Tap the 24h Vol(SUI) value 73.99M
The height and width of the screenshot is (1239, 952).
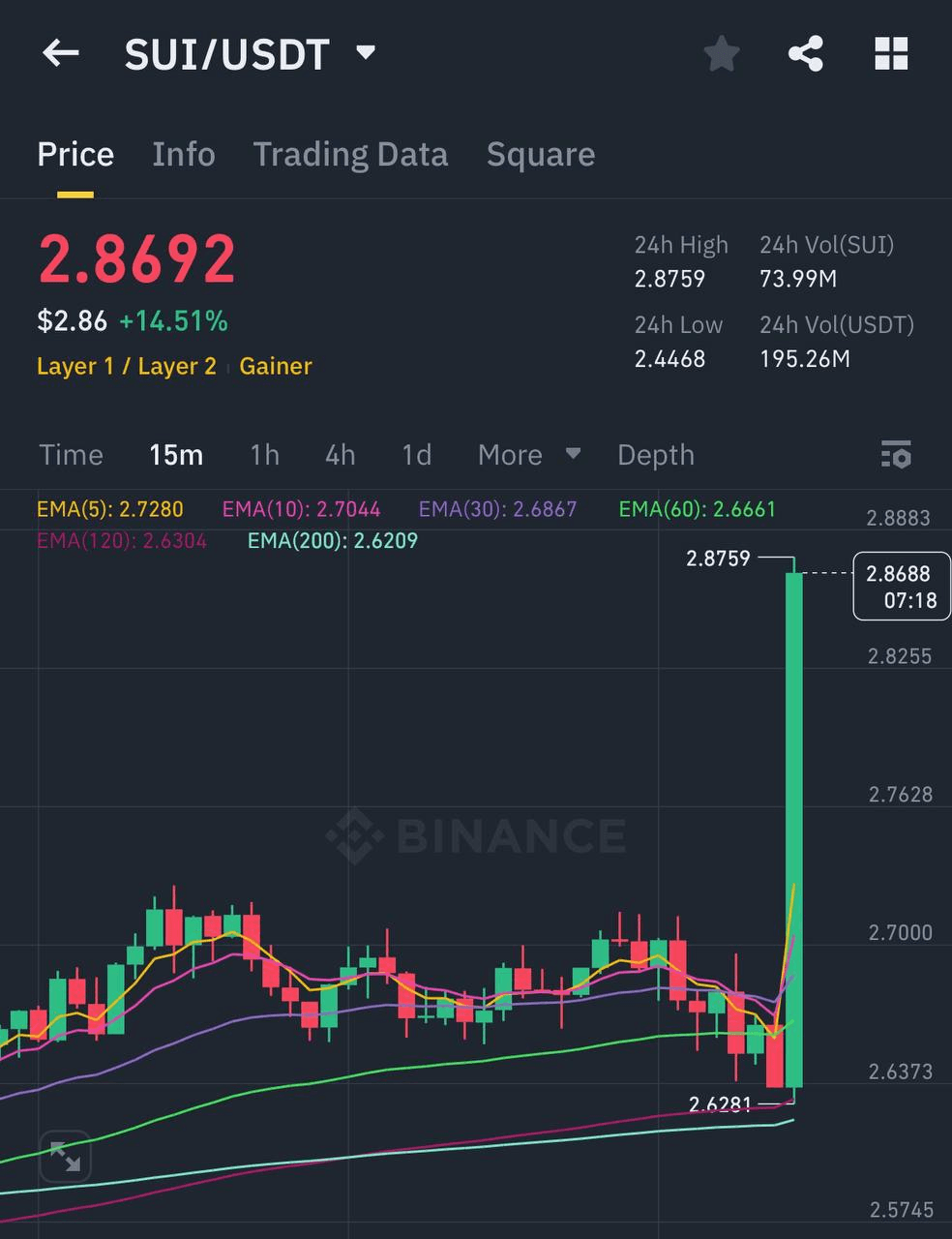click(x=798, y=279)
